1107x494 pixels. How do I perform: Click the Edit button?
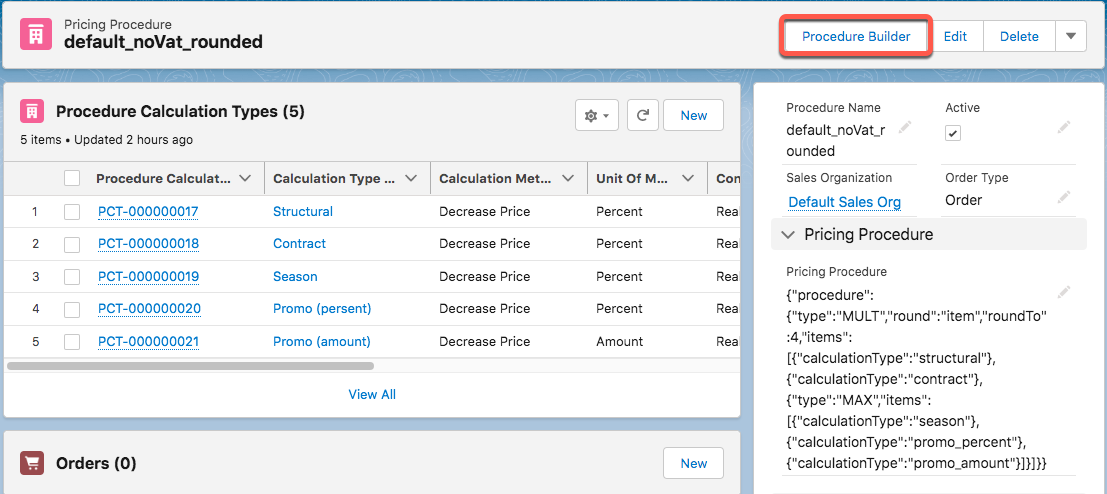pyautogui.click(x=955, y=36)
